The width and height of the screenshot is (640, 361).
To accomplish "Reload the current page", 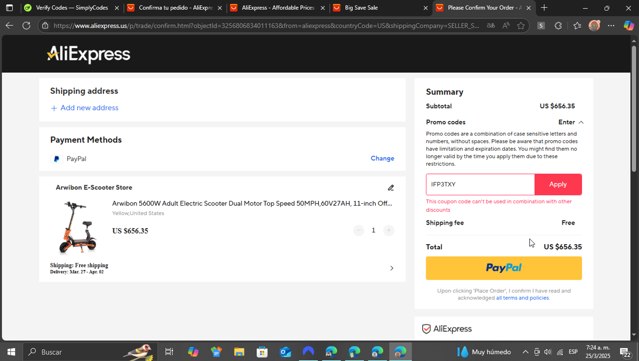I will coord(27,26).
